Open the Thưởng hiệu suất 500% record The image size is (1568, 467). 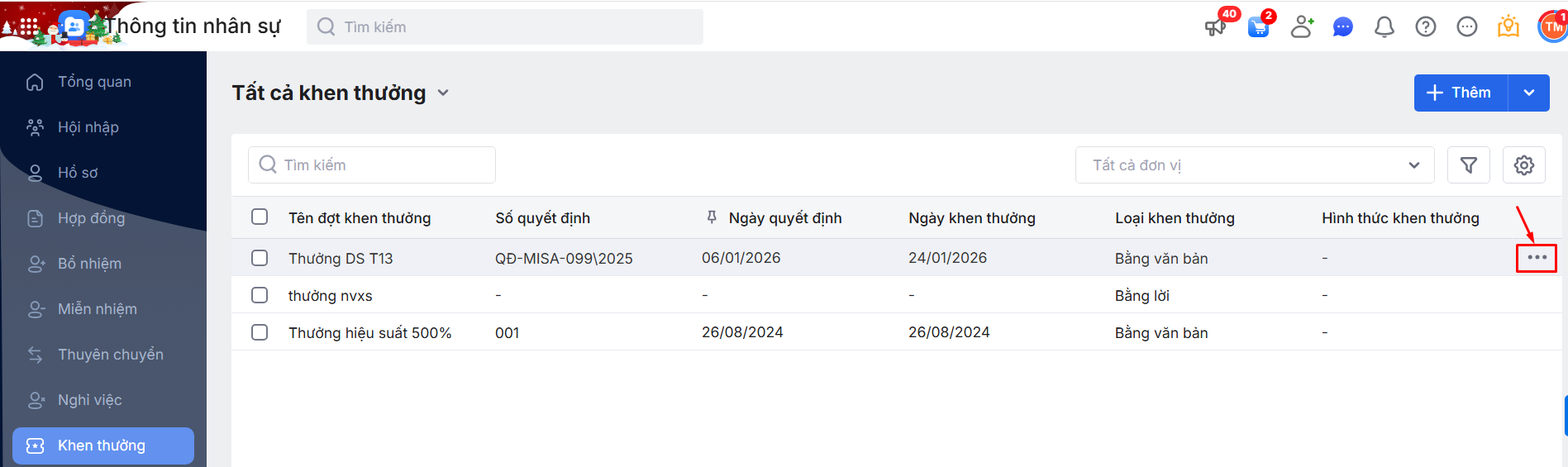tap(369, 333)
